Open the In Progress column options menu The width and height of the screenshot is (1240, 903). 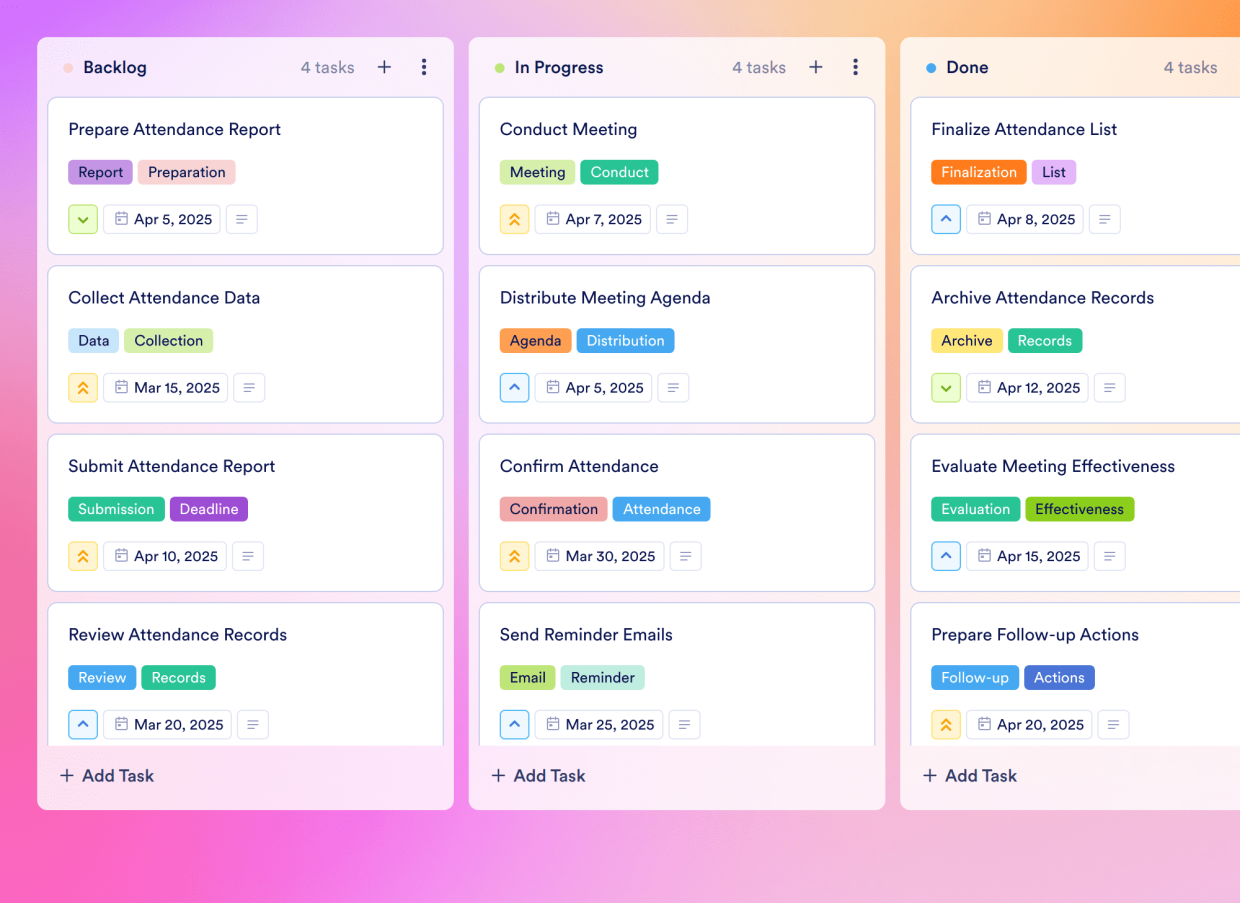tap(856, 67)
